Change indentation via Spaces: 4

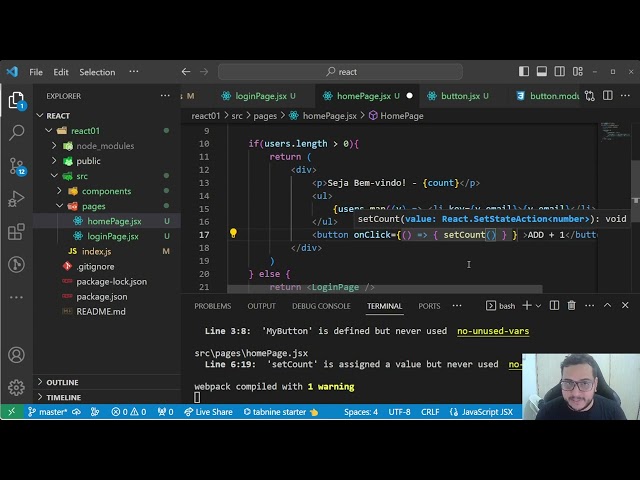[x=361, y=412]
